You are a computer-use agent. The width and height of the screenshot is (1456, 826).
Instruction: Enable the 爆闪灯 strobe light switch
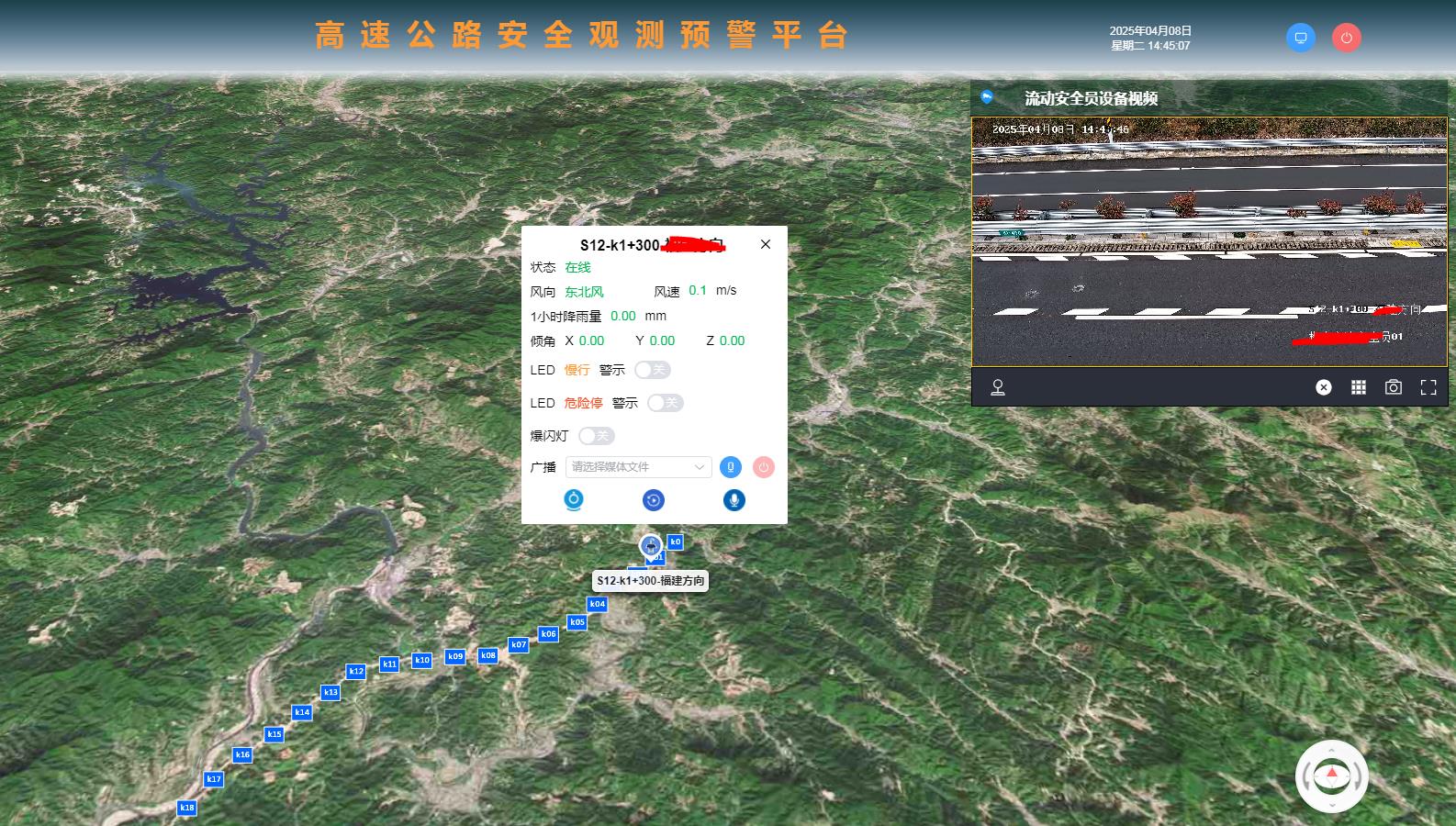pos(596,436)
